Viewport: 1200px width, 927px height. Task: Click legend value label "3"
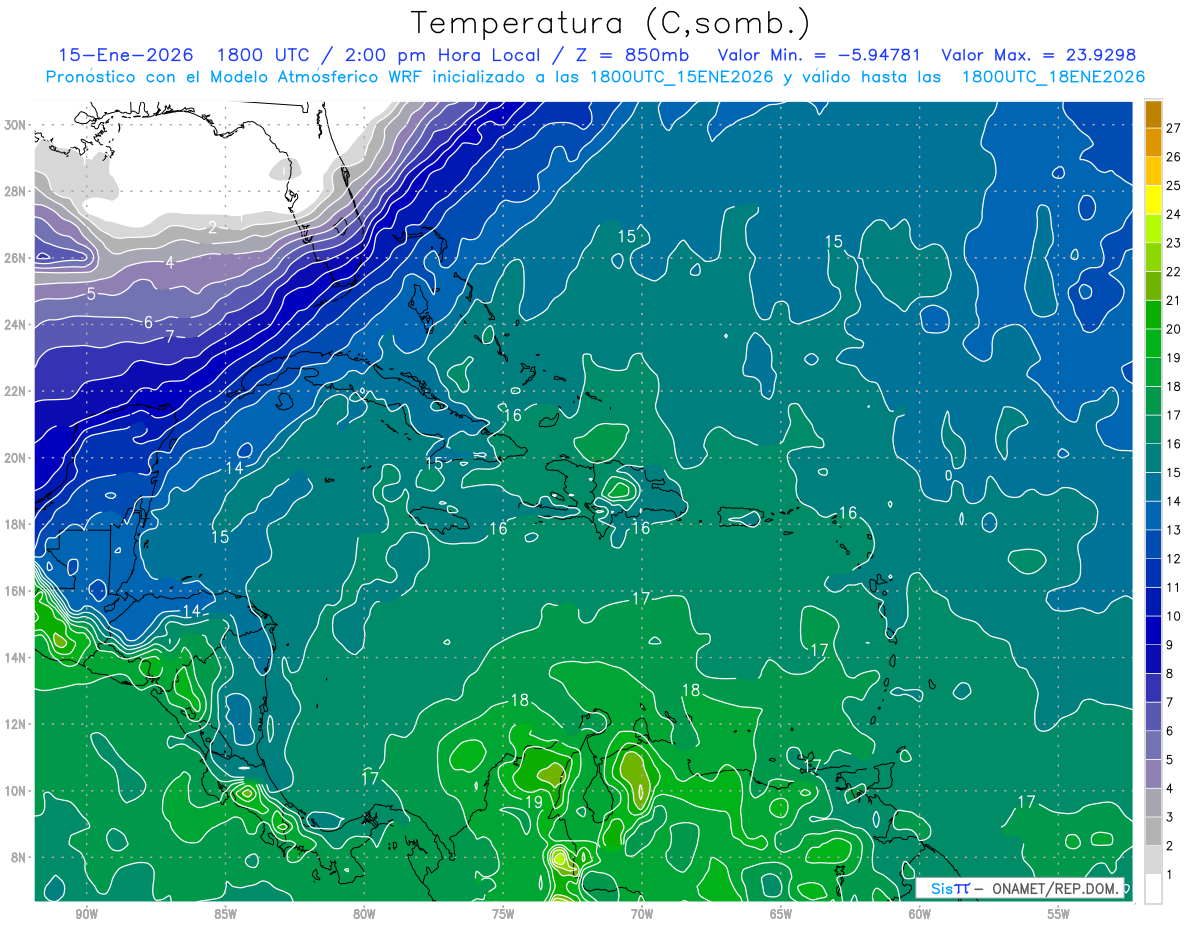1171,818
